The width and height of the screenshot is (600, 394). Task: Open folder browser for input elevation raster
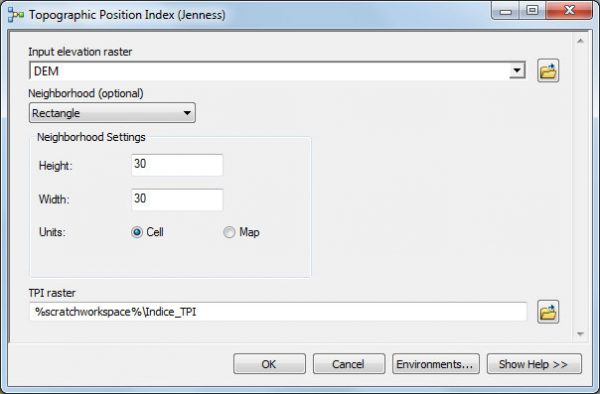click(x=548, y=71)
